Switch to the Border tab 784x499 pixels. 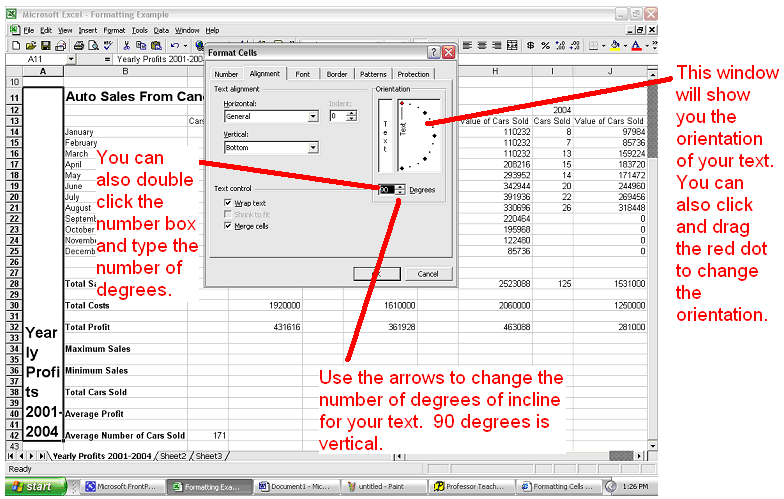coord(337,74)
